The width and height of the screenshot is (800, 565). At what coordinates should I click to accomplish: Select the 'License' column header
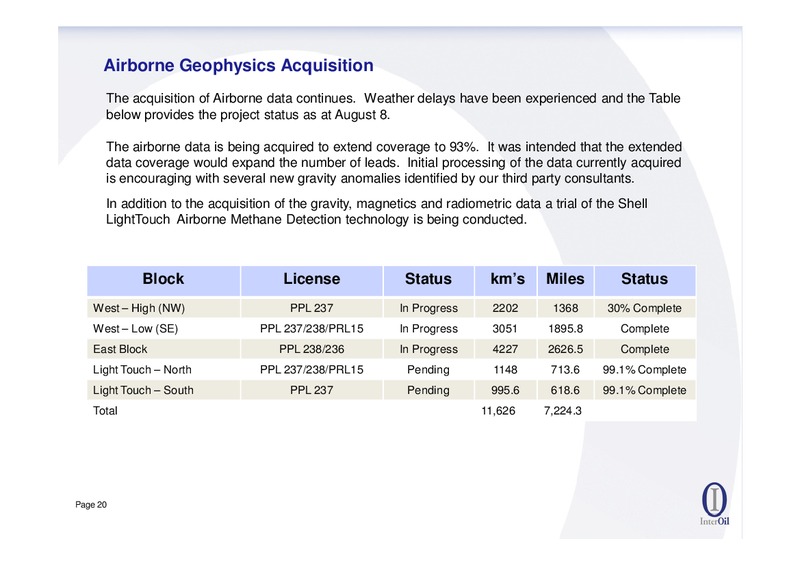(x=312, y=279)
